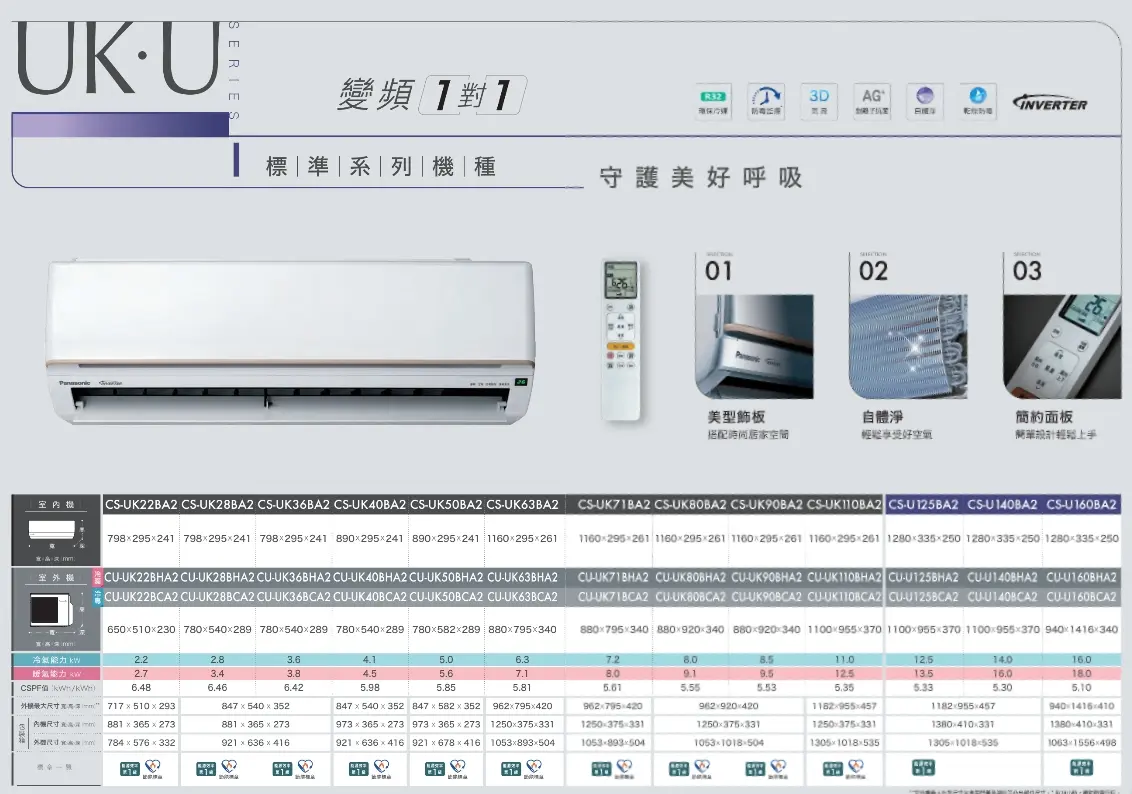1132x794 pixels.
Task: Click the blue 冷氣能力 kW row label
Action: pyautogui.click(x=56, y=660)
